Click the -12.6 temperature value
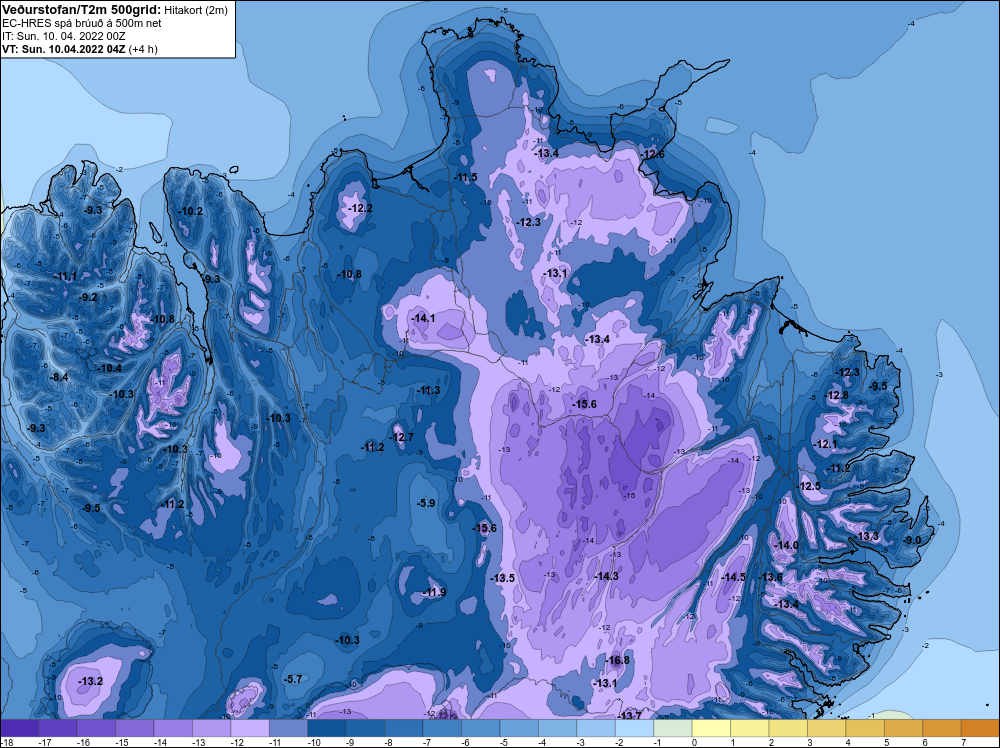Screen dimensions: 1000x748 tap(652, 154)
